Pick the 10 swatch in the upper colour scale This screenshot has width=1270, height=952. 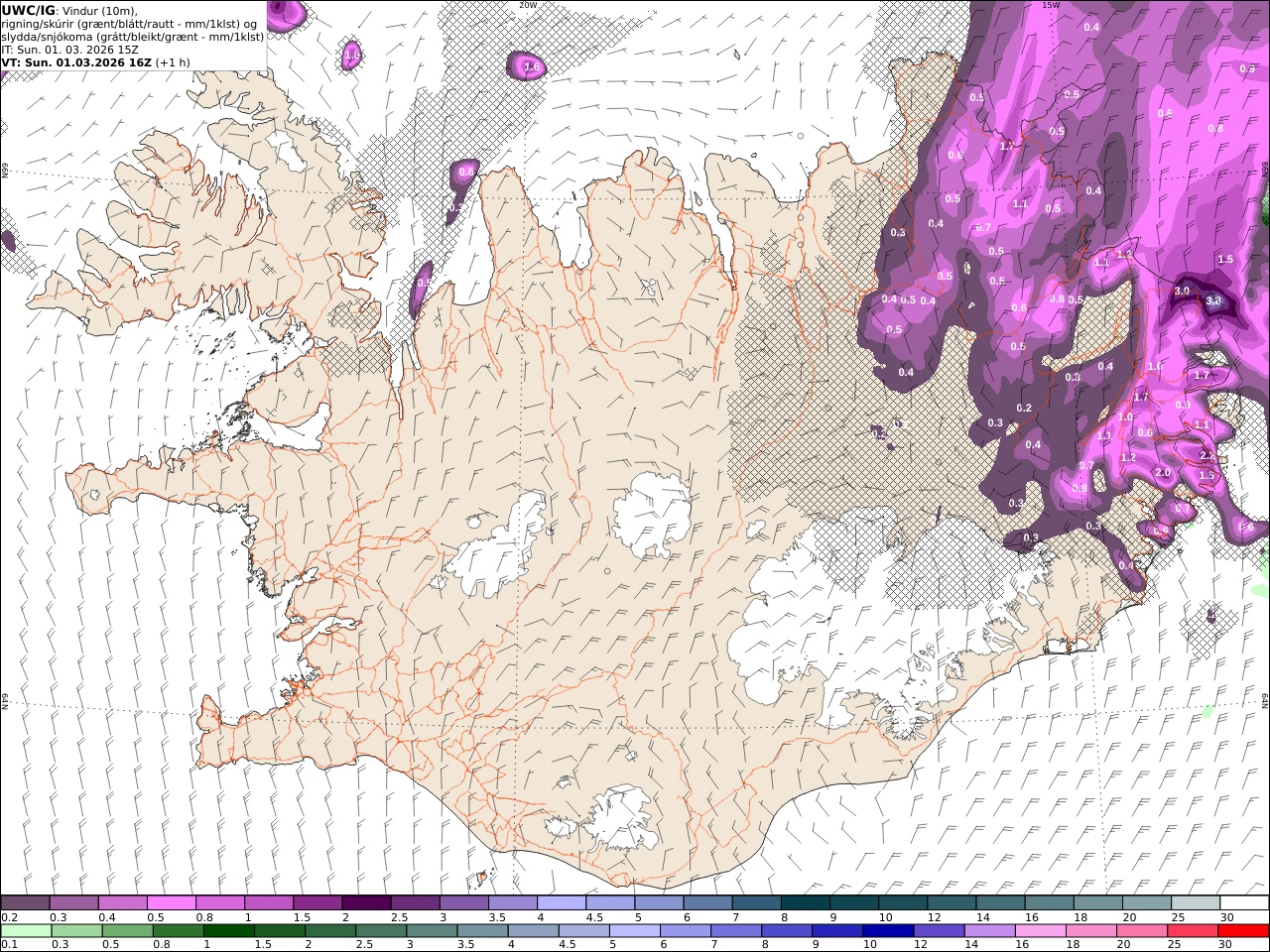pos(903,902)
